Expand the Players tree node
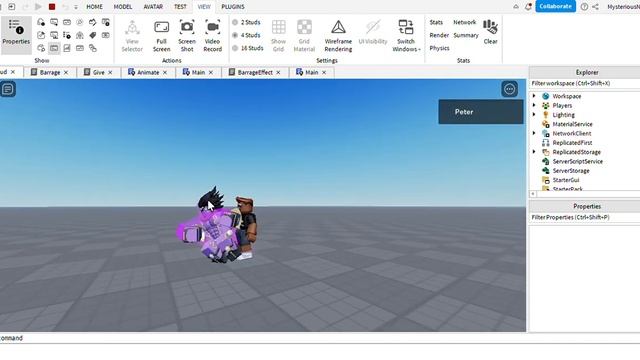Image resolution: width=640 pixels, height=360 pixels. [x=534, y=105]
